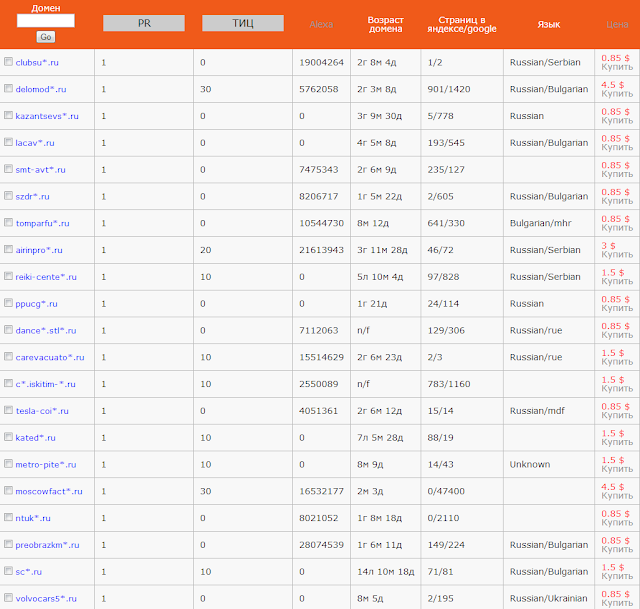
Task: Click the language cell Russian/mdf
Action: coord(537,411)
